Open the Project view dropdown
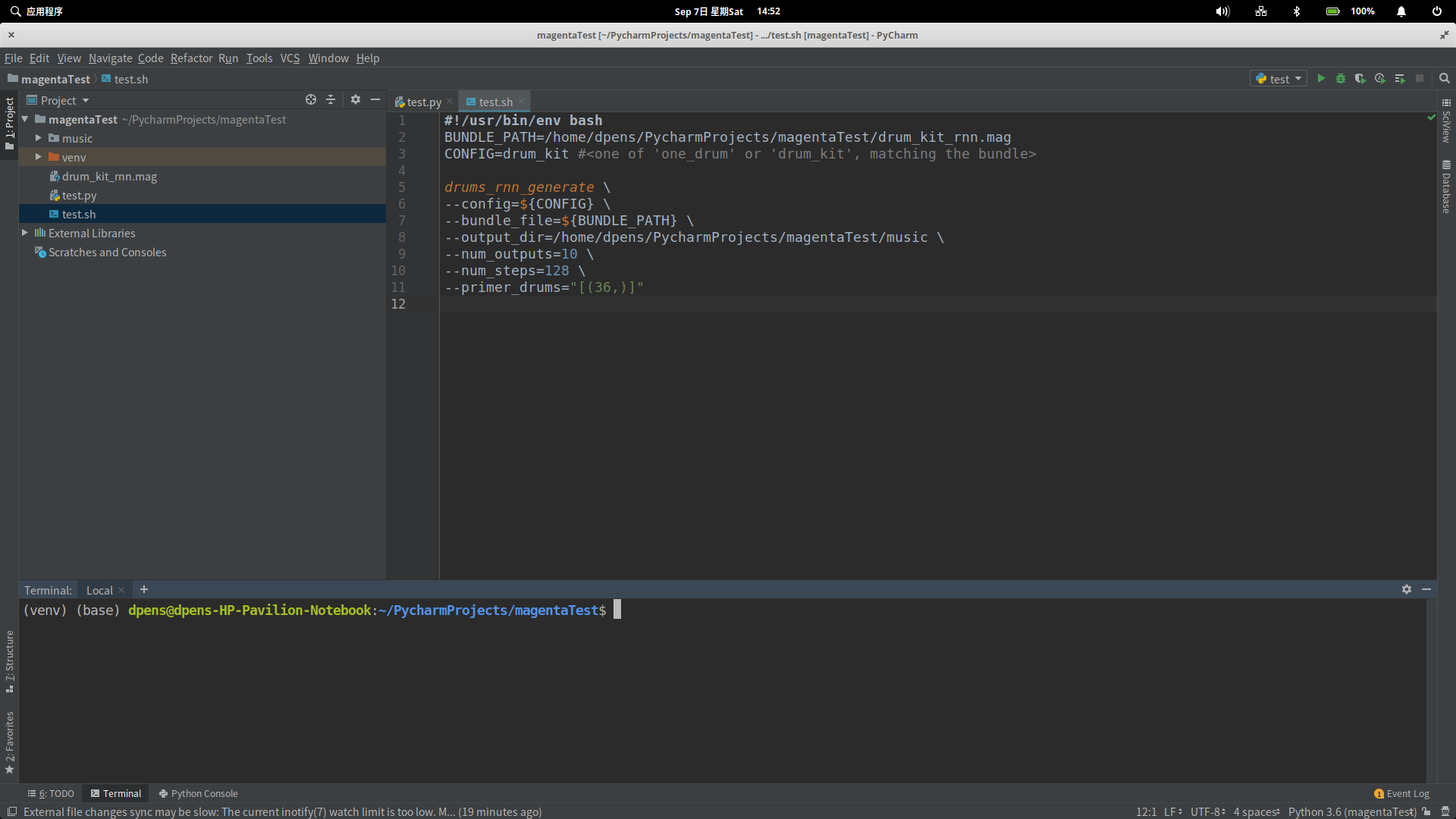Viewport: 1456px width, 819px height. coord(58,100)
